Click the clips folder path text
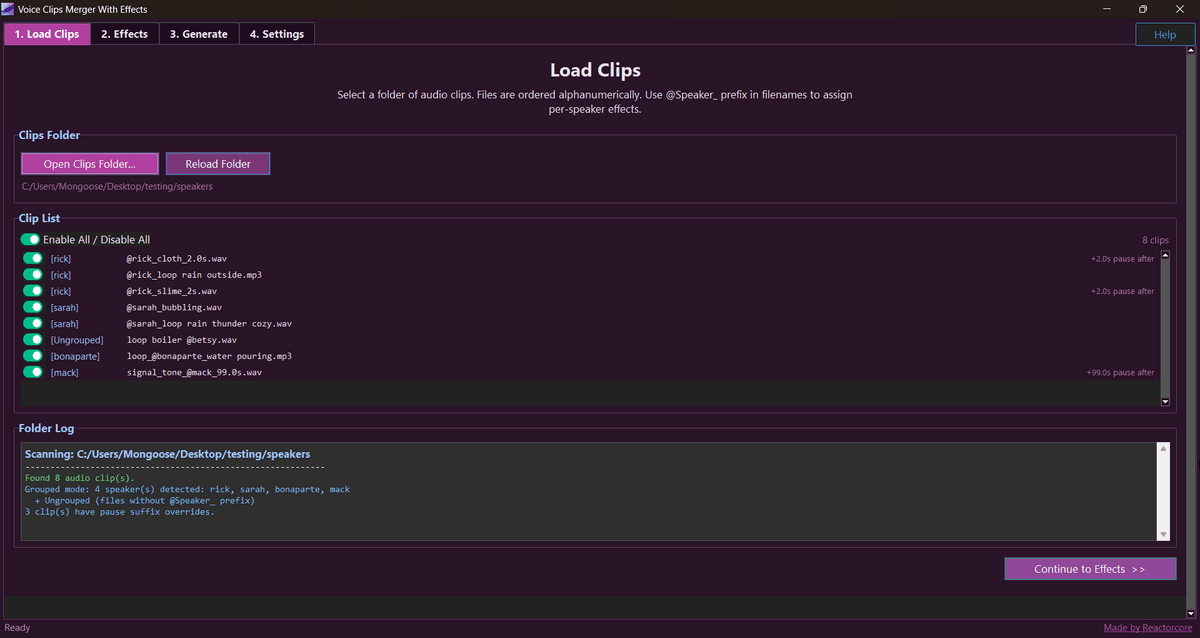 [117, 186]
